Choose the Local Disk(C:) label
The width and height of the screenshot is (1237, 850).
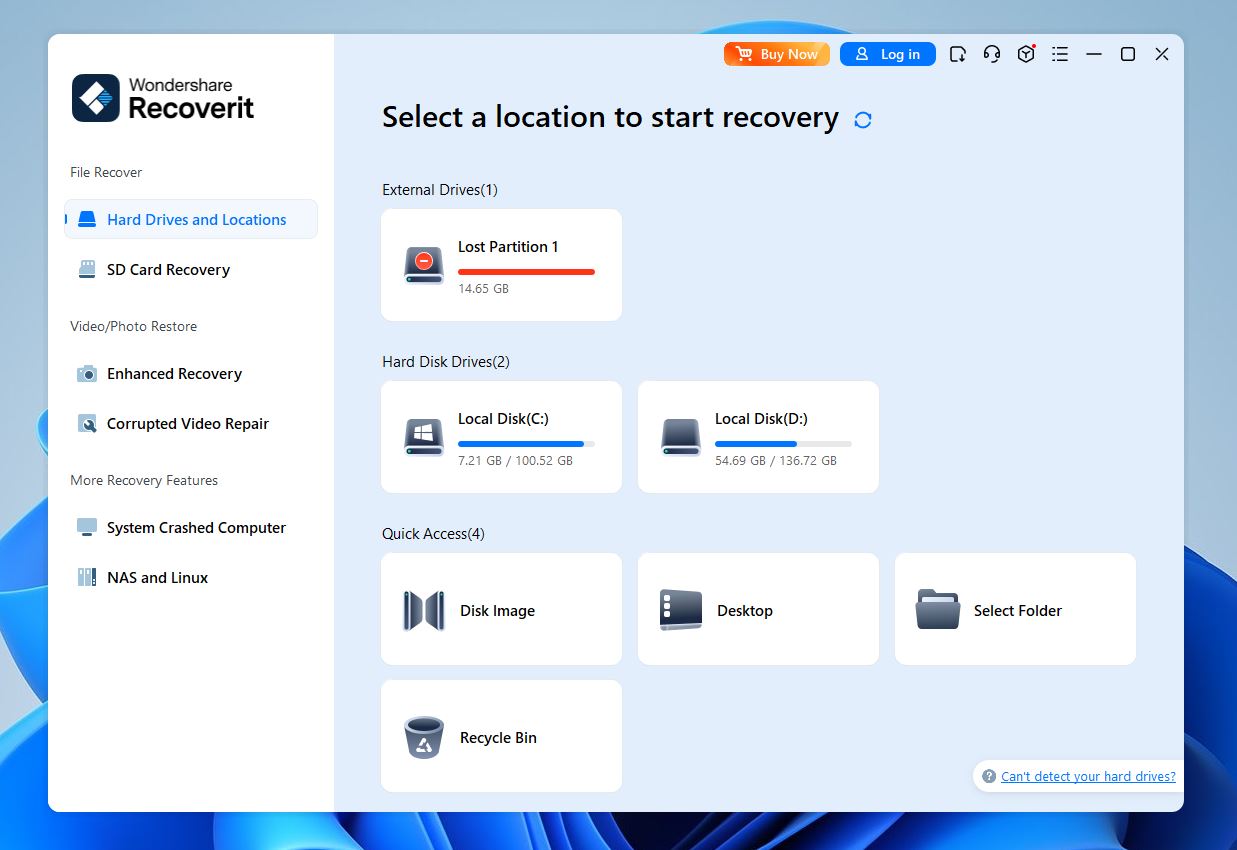tap(503, 419)
